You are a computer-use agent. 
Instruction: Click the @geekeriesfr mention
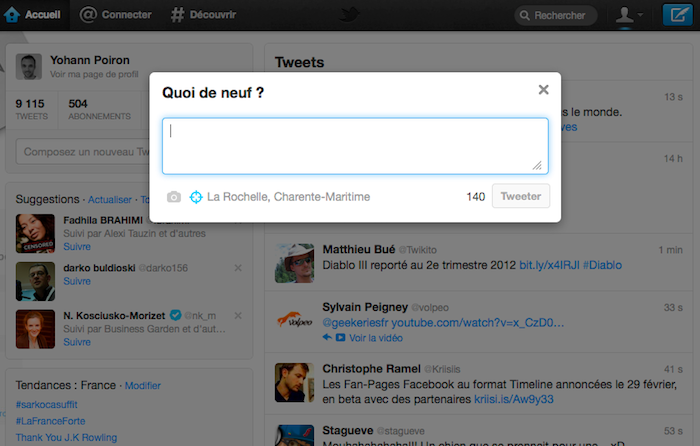(x=355, y=323)
